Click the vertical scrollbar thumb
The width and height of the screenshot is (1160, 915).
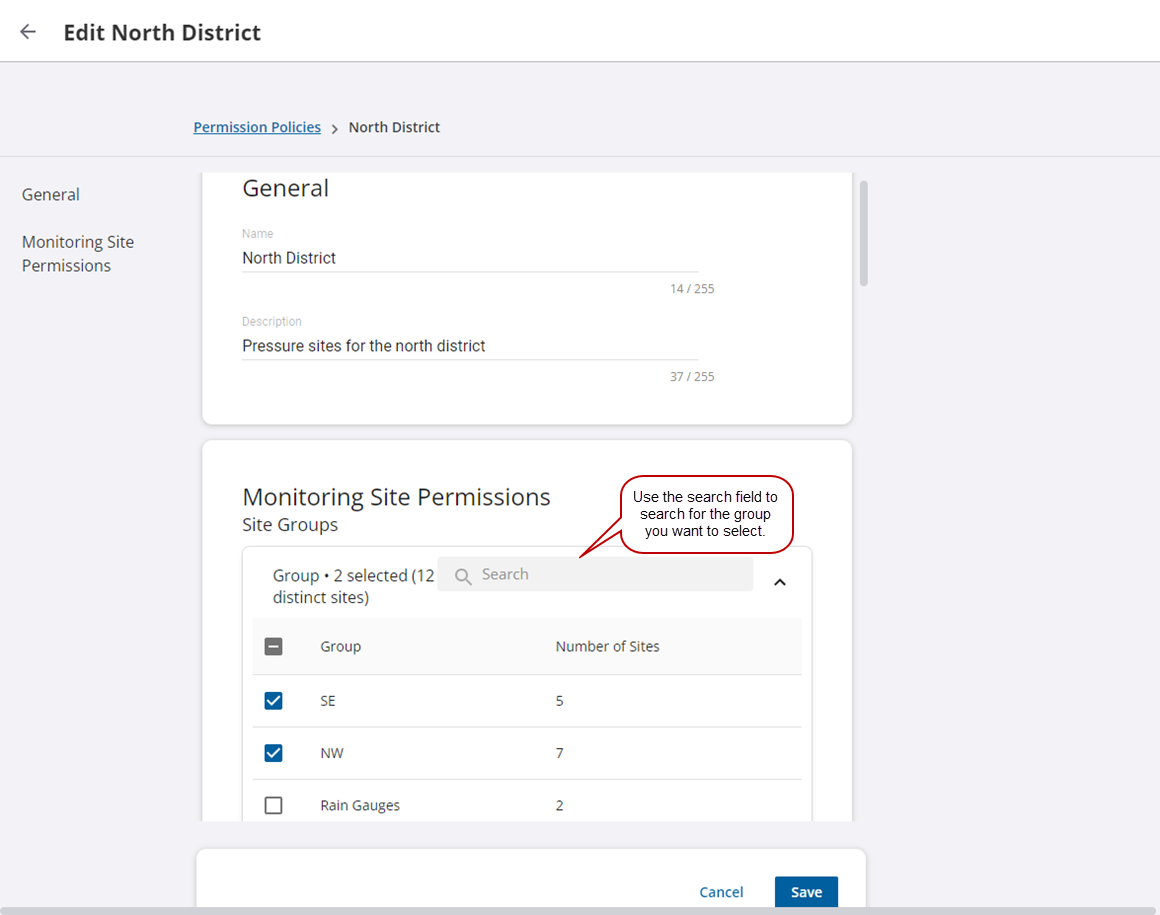point(864,233)
